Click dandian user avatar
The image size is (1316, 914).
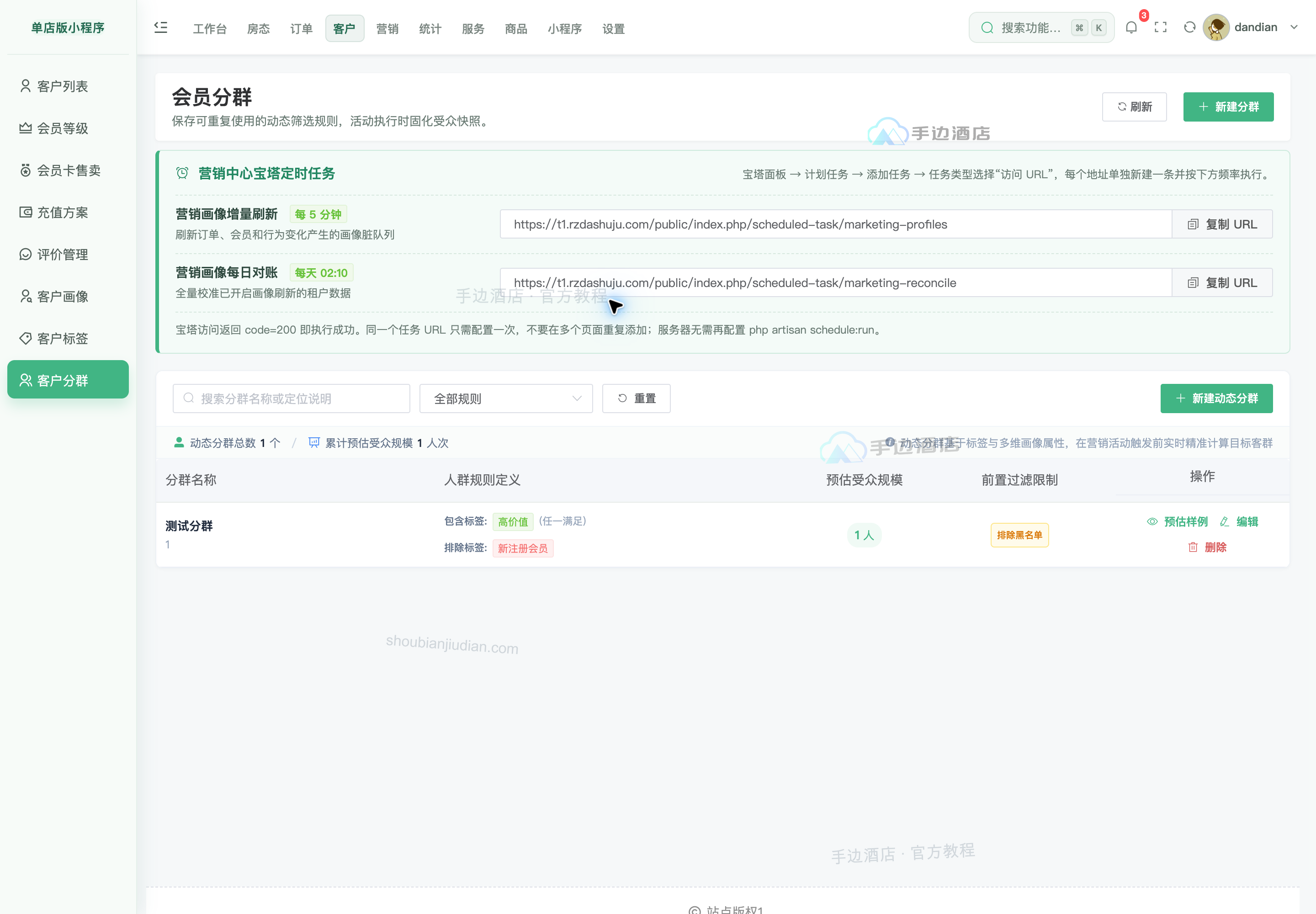(1216, 27)
